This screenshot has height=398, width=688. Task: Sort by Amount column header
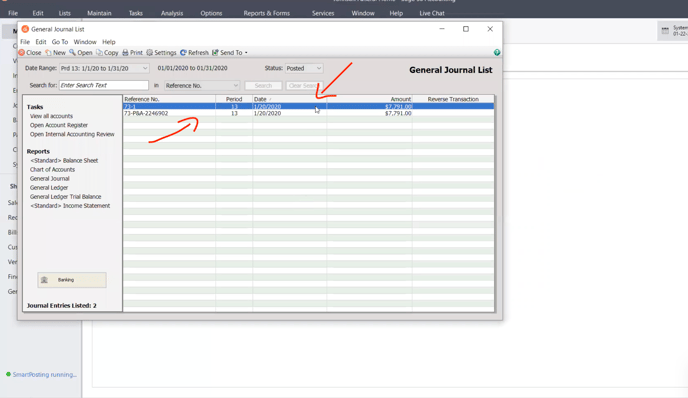(x=369, y=99)
